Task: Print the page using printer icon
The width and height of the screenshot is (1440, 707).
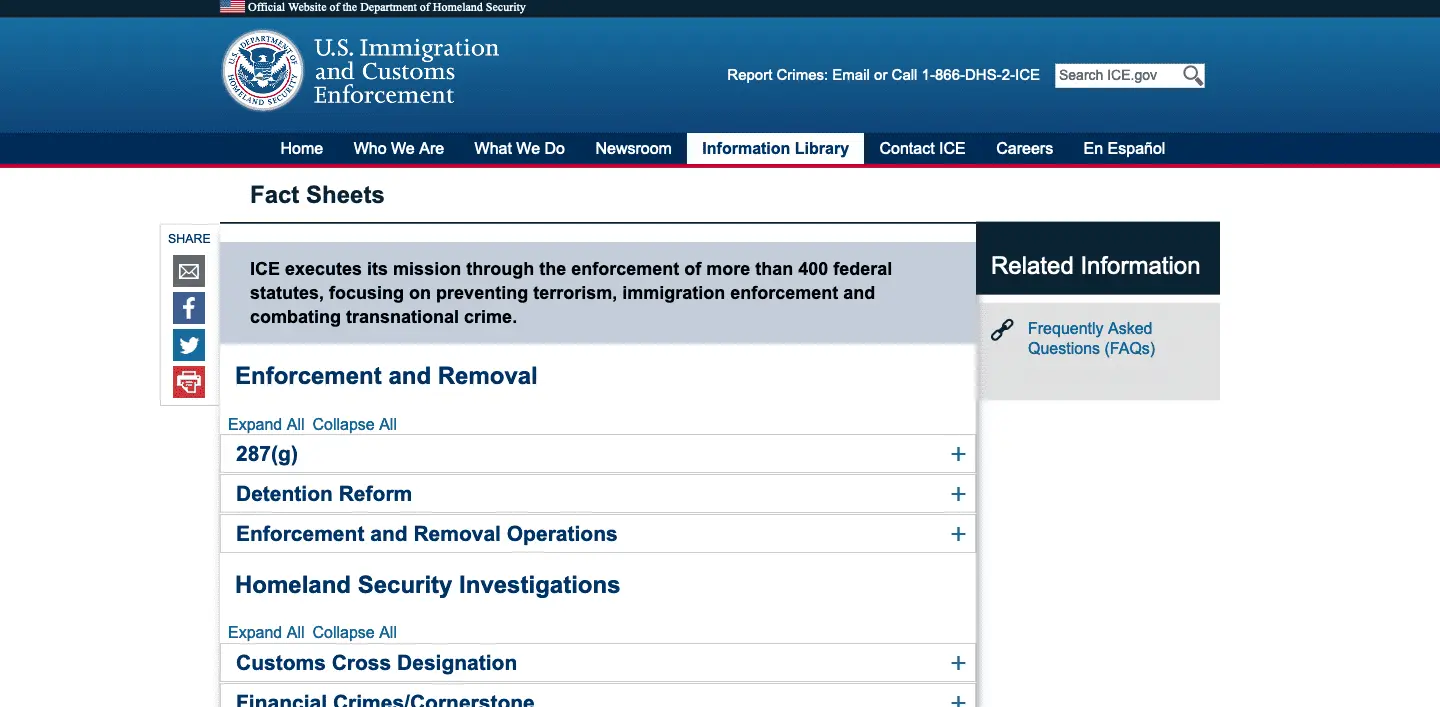Action: coord(189,382)
